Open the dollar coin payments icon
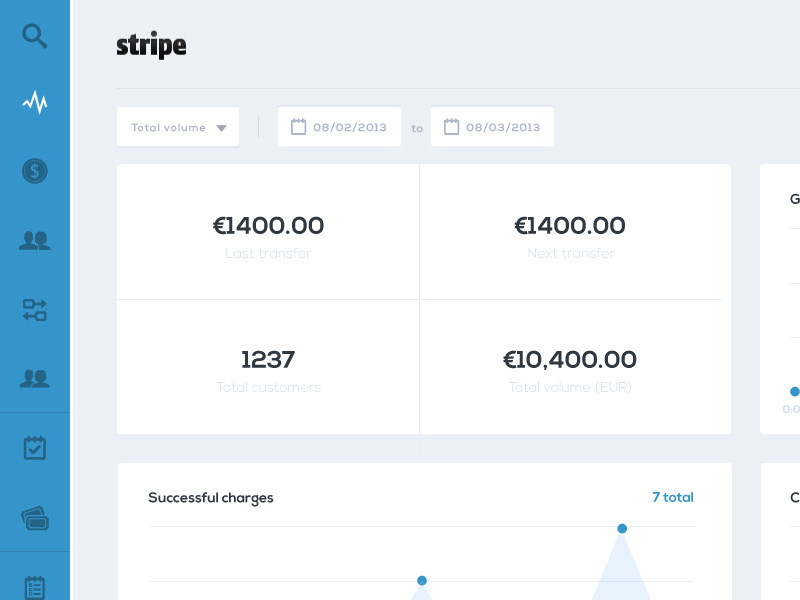 [x=35, y=171]
